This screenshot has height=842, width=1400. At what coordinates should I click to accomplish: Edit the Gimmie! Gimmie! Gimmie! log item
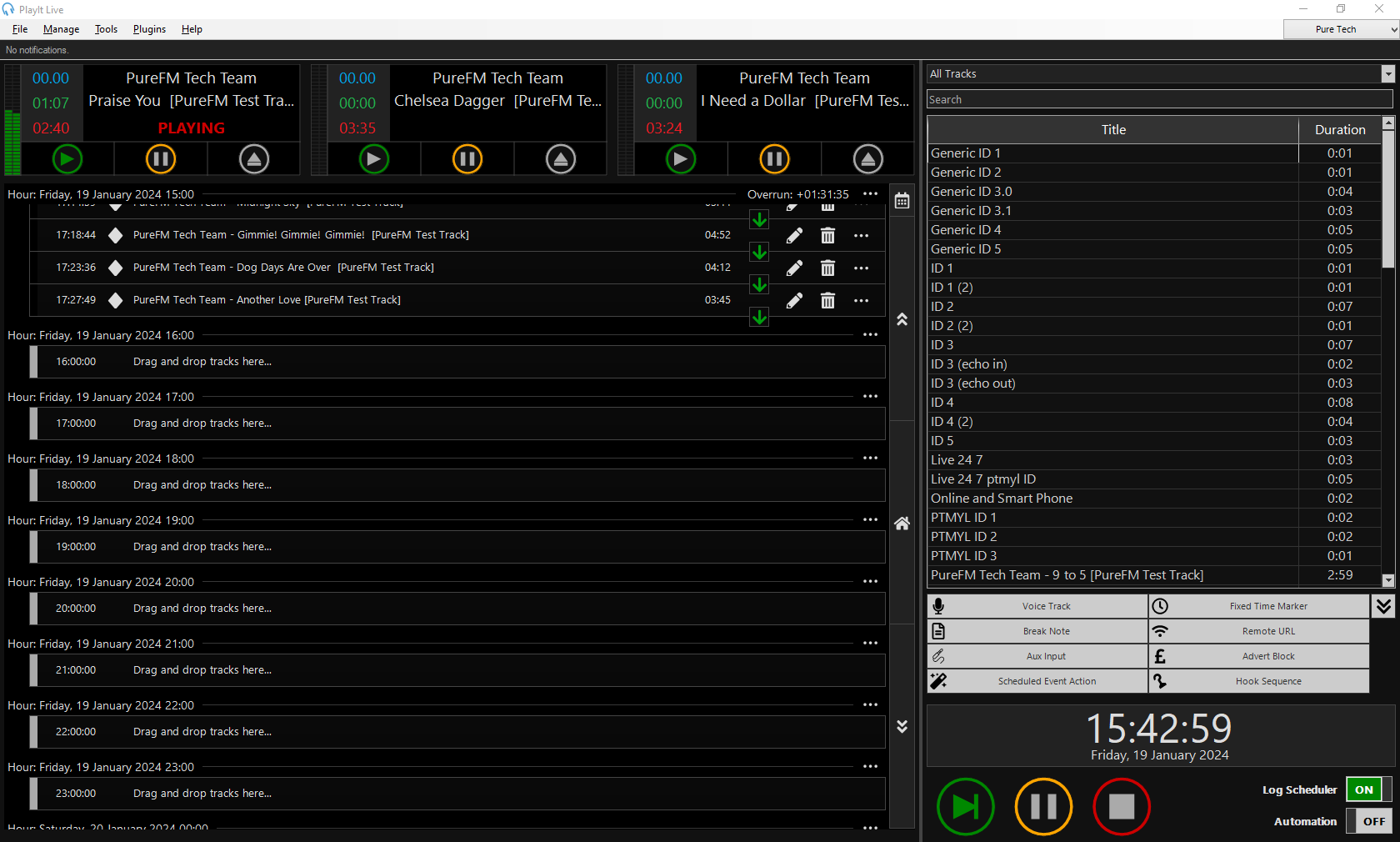(x=794, y=235)
